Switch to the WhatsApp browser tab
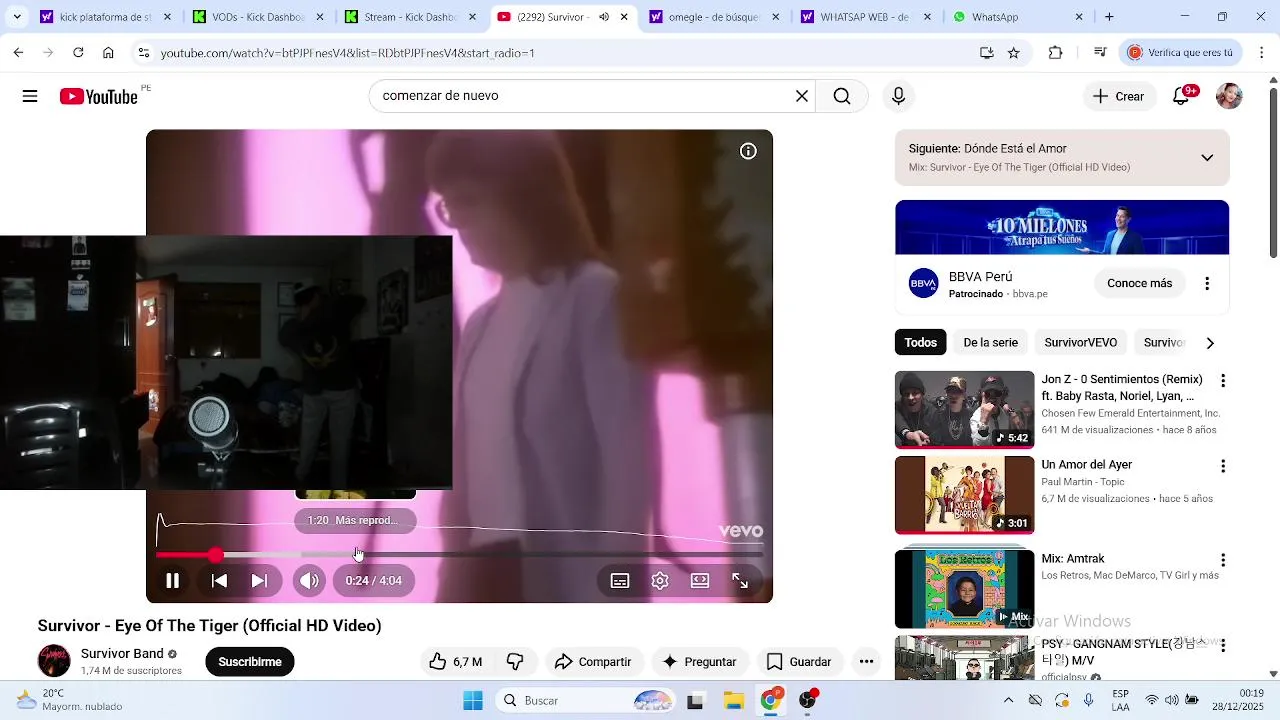The image size is (1280, 720). tap(1016, 17)
